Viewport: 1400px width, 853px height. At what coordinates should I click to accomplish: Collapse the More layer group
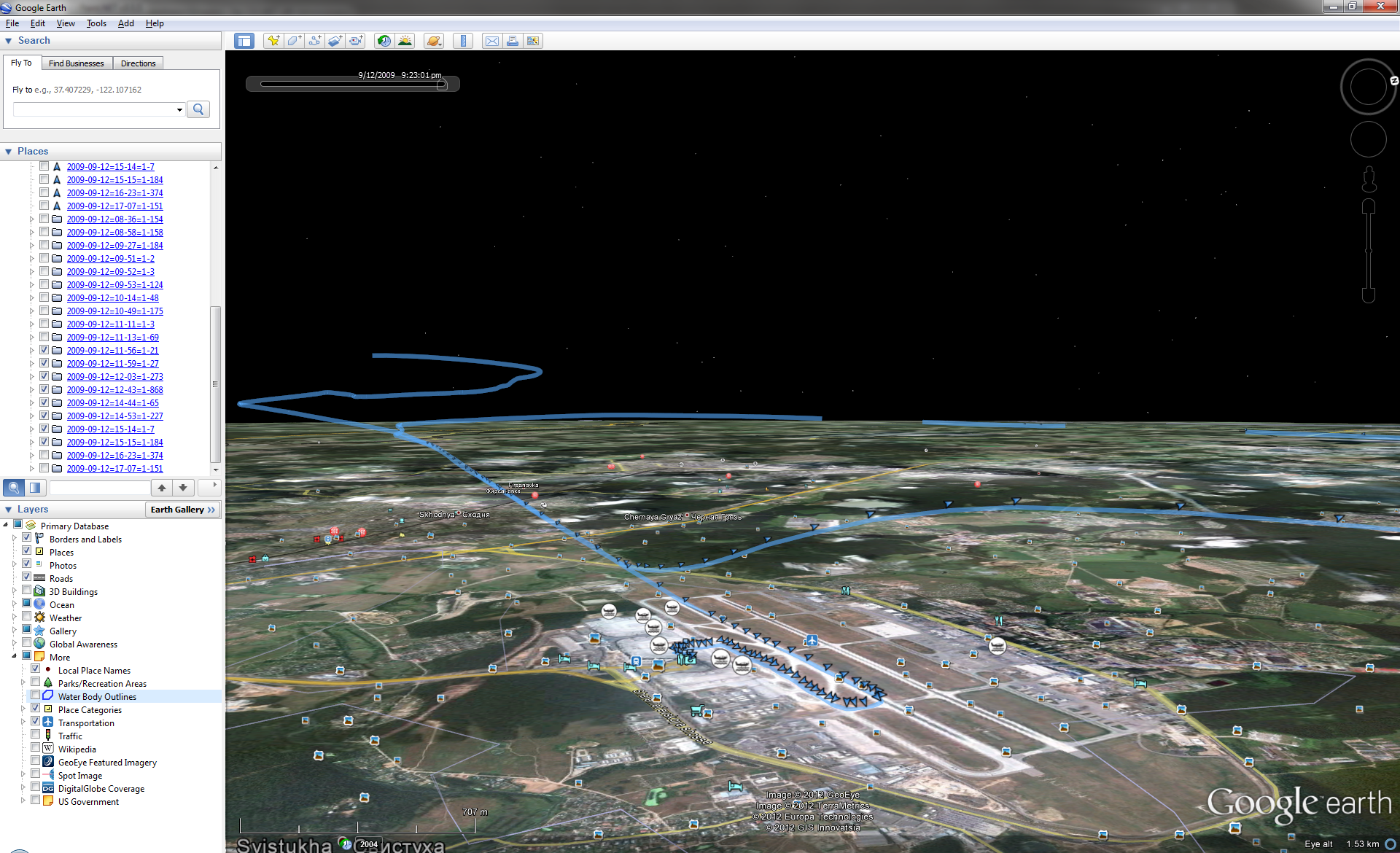point(15,657)
